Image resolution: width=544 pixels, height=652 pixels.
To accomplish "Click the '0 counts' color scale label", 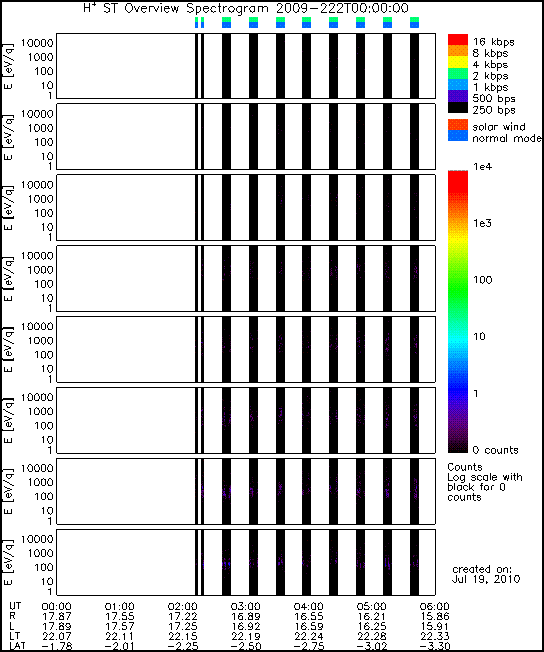I will coord(495,450).
